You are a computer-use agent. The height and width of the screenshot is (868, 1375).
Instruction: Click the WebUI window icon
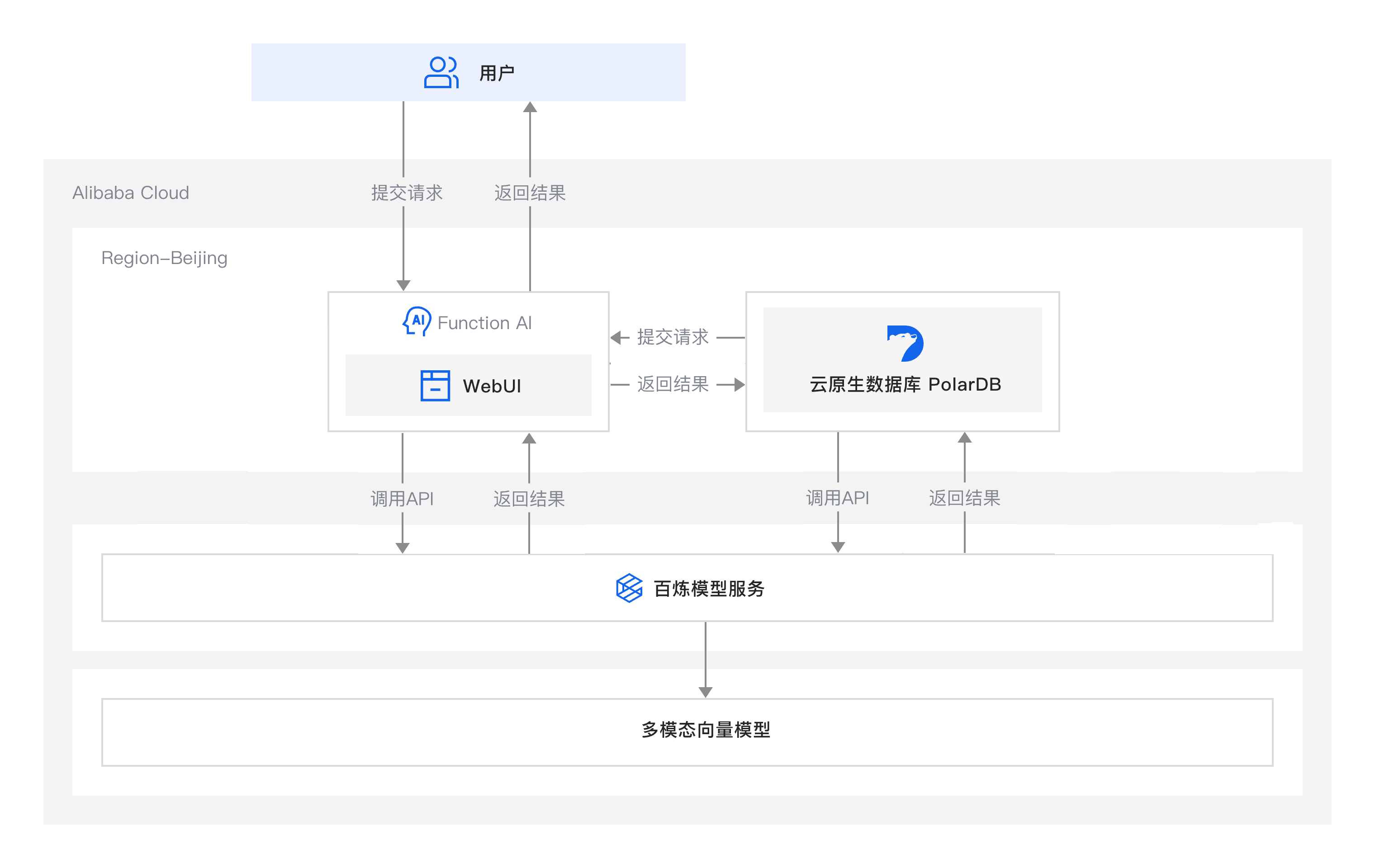point(435,386)
